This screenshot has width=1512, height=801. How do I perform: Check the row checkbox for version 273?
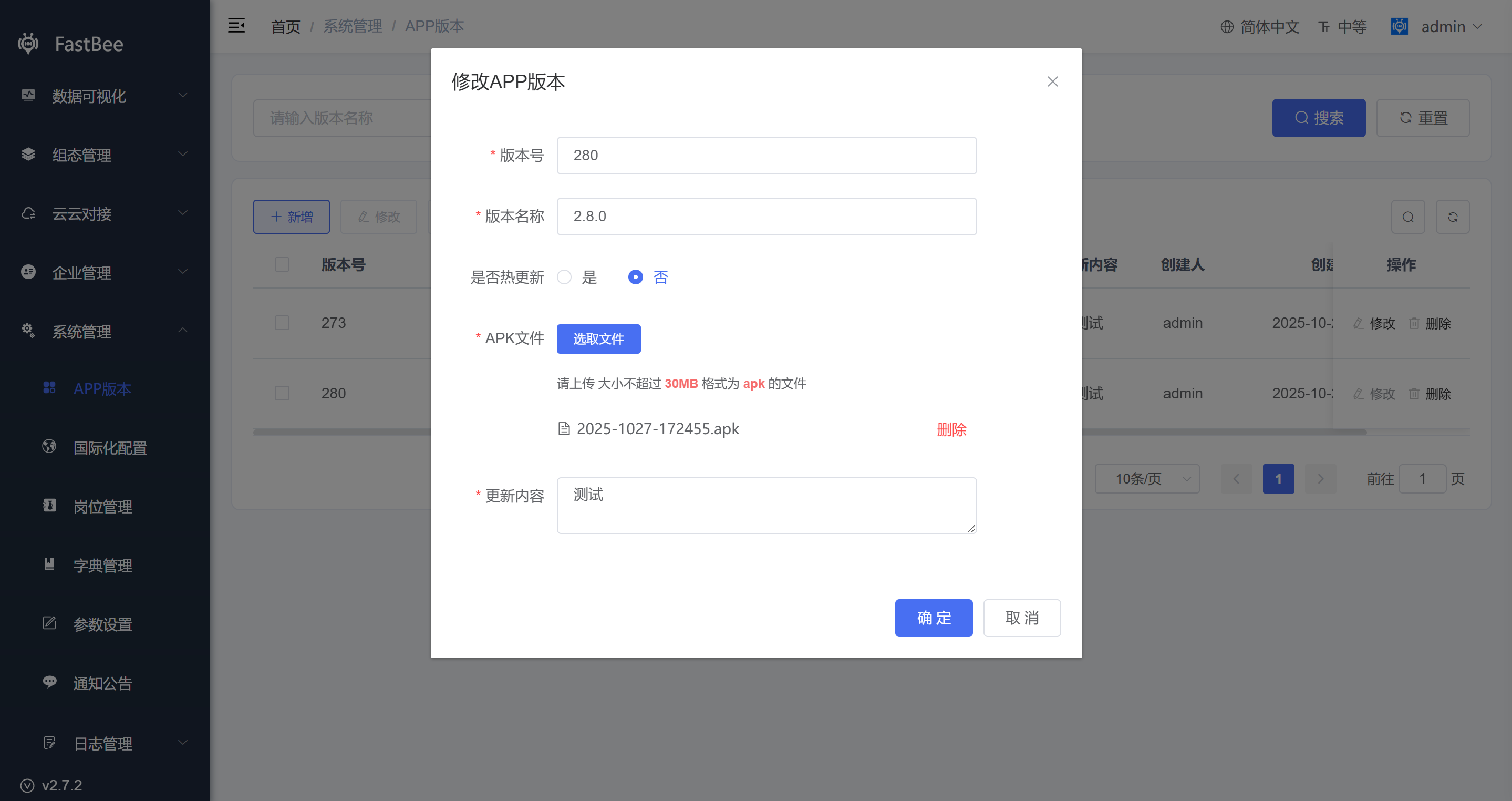click(282, 323)
